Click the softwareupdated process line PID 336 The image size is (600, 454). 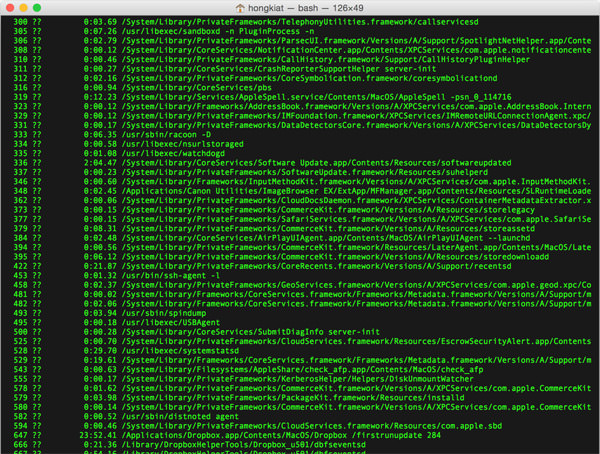262,163
